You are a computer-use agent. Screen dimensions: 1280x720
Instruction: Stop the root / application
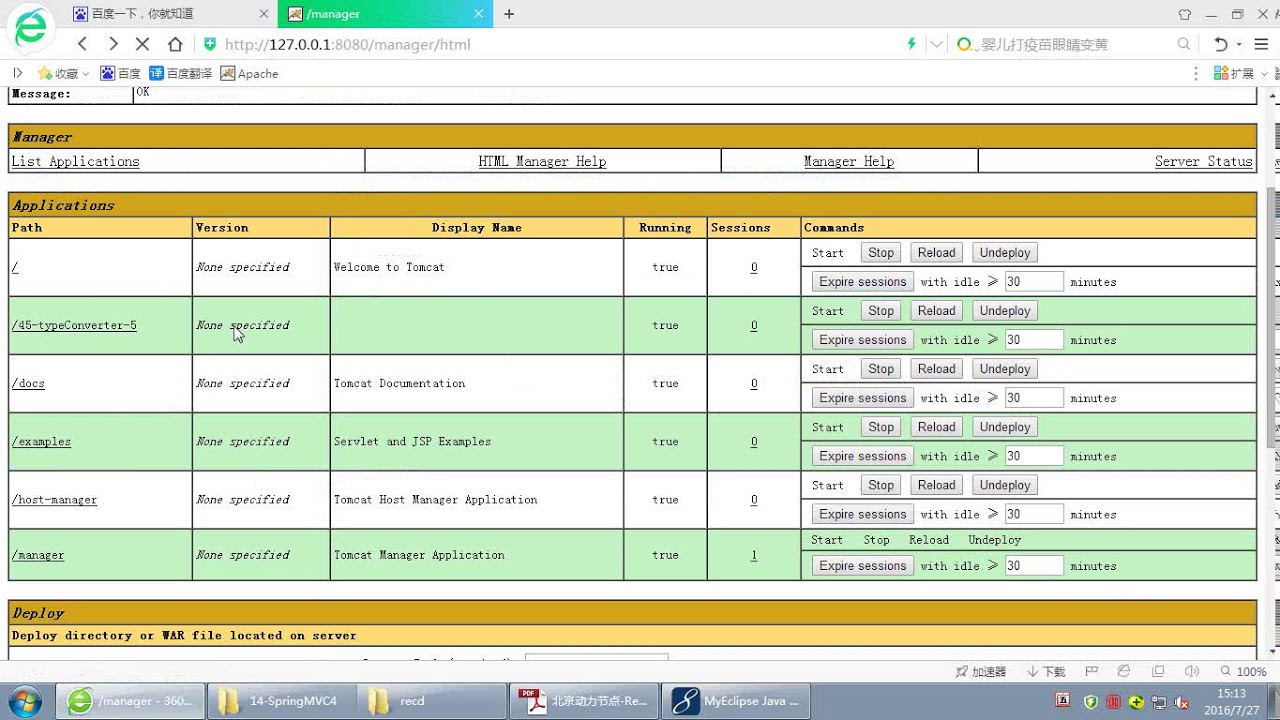881,253
